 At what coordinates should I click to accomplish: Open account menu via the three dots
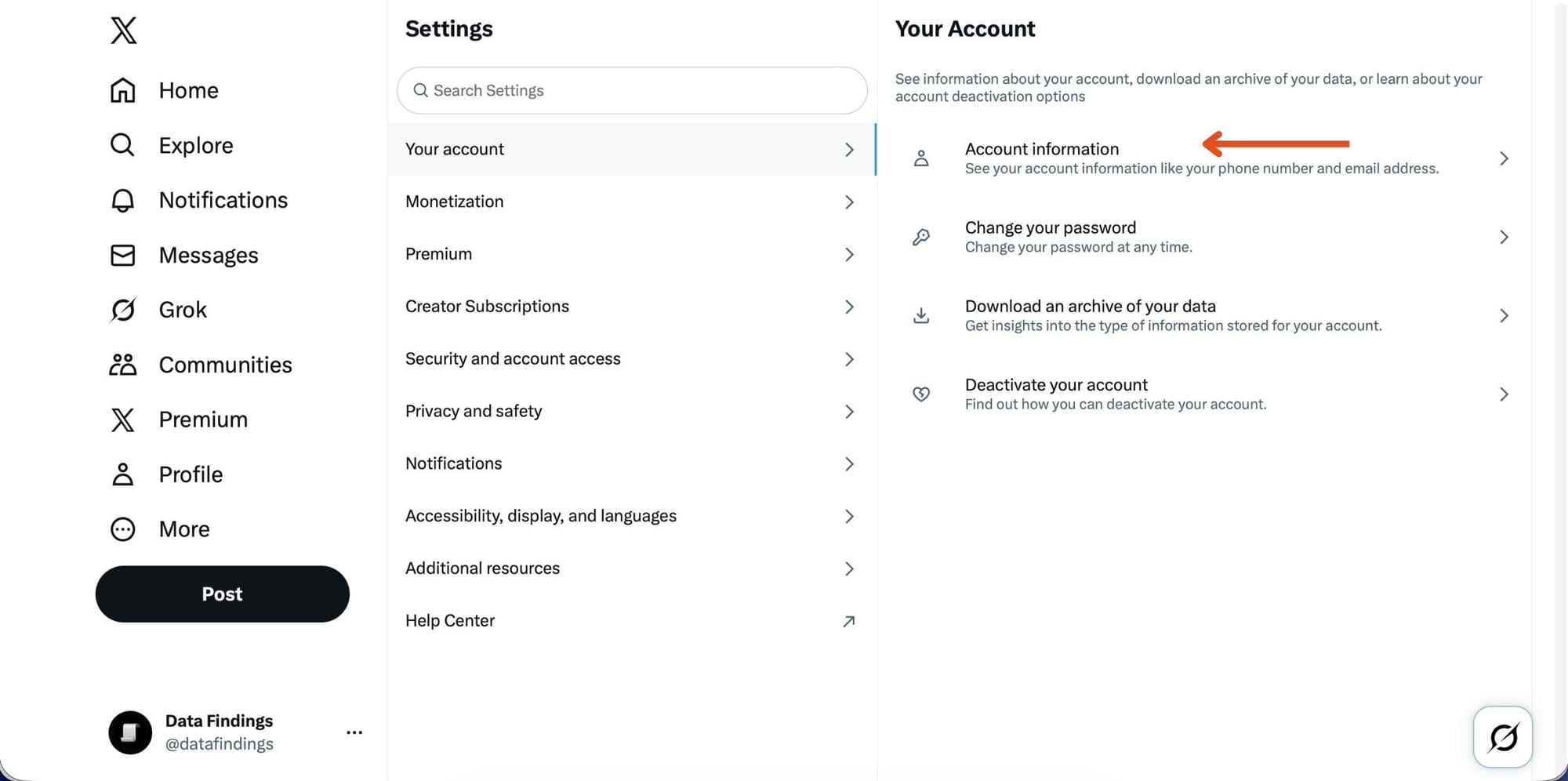354,732
